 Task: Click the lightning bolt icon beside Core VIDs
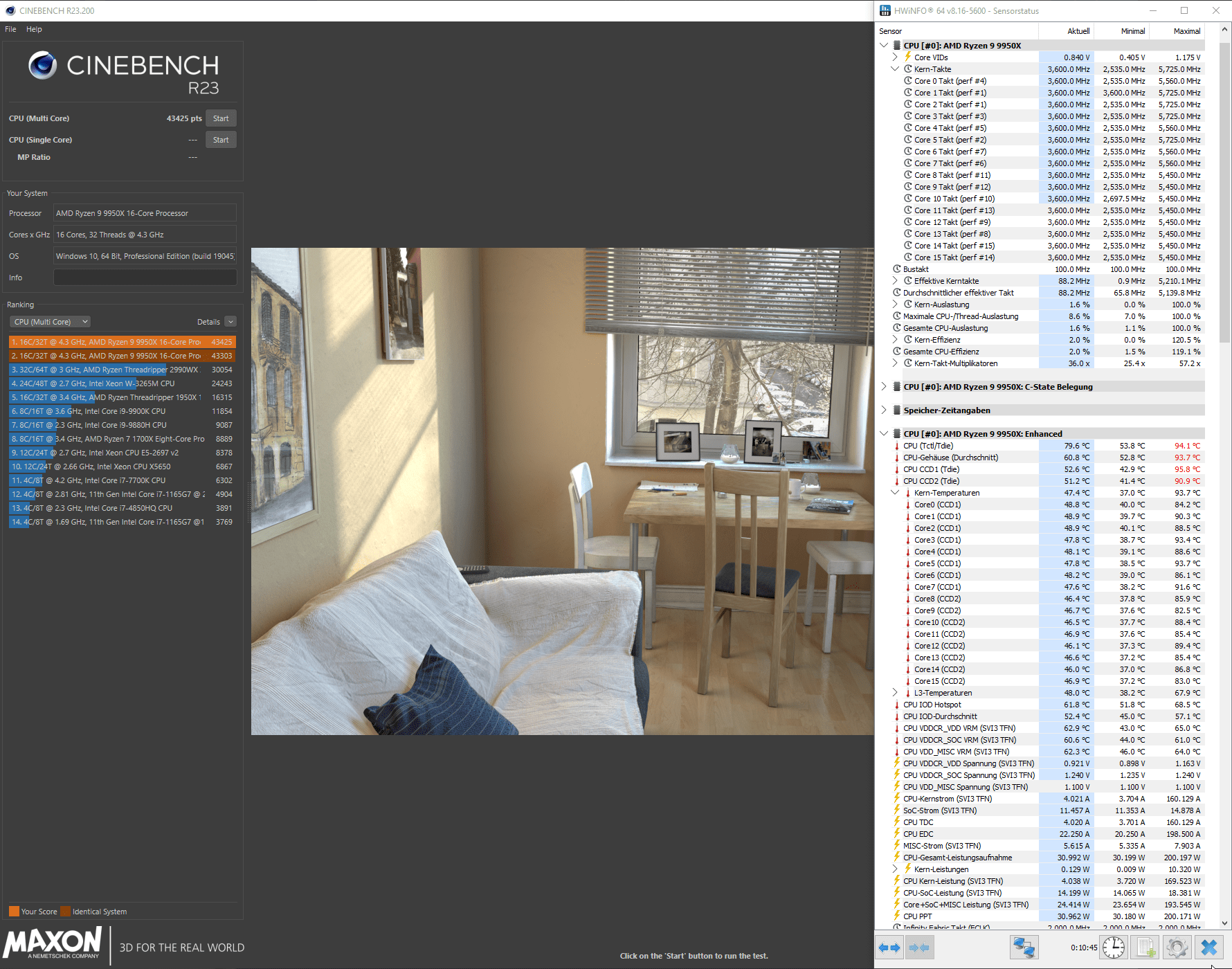[908, 57]
